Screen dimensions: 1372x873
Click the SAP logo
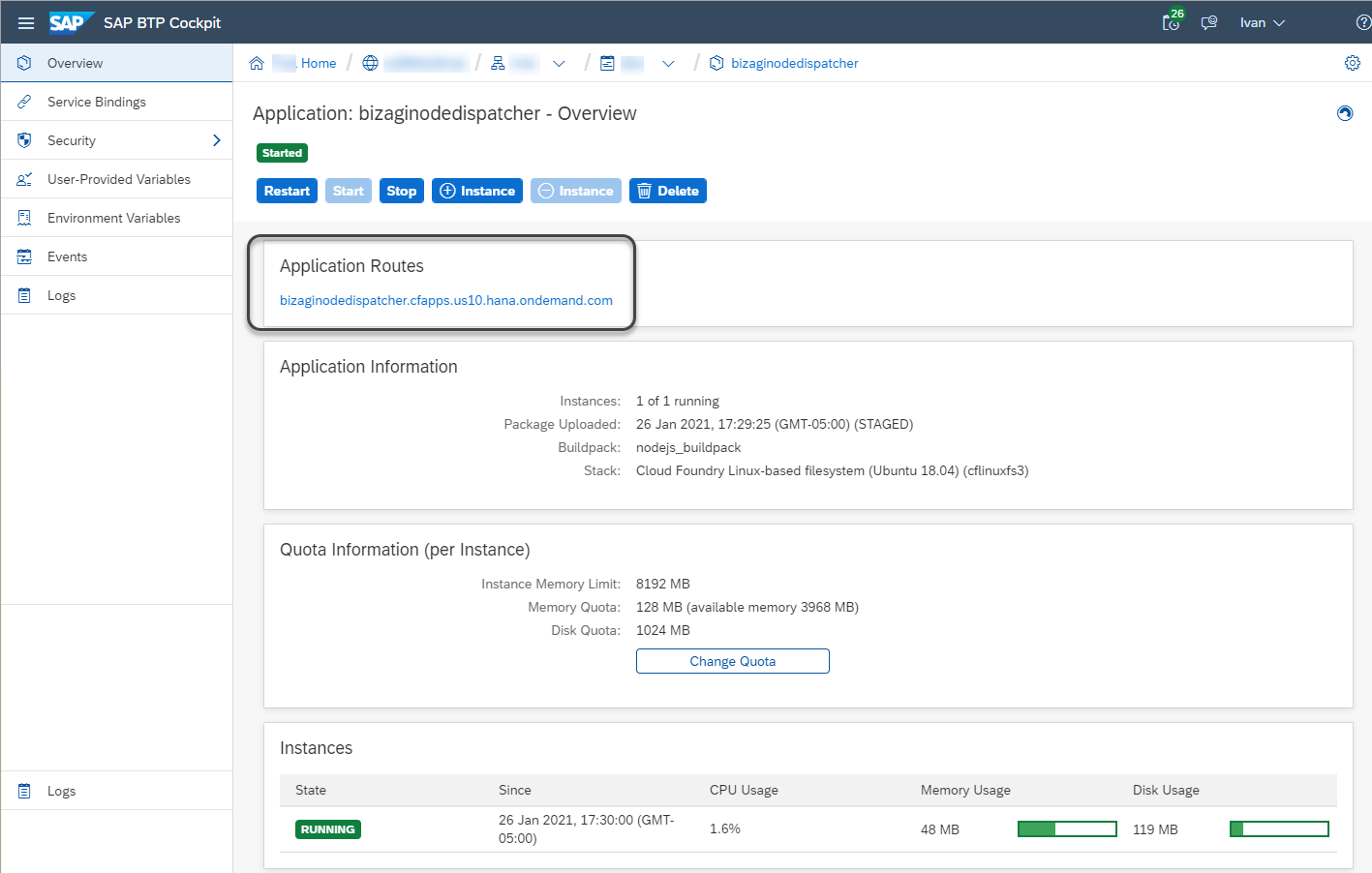point(71,22)
